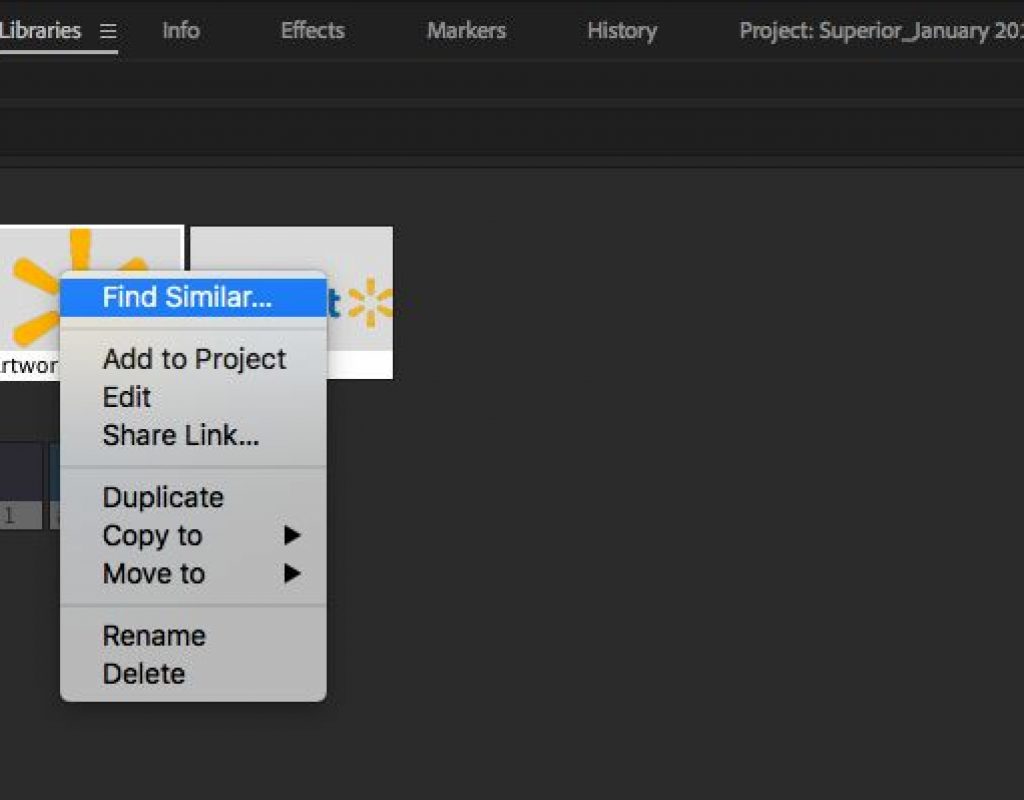Open the Libraries panel hamburger menu
1024x800 pixels.
click(108, 31)
